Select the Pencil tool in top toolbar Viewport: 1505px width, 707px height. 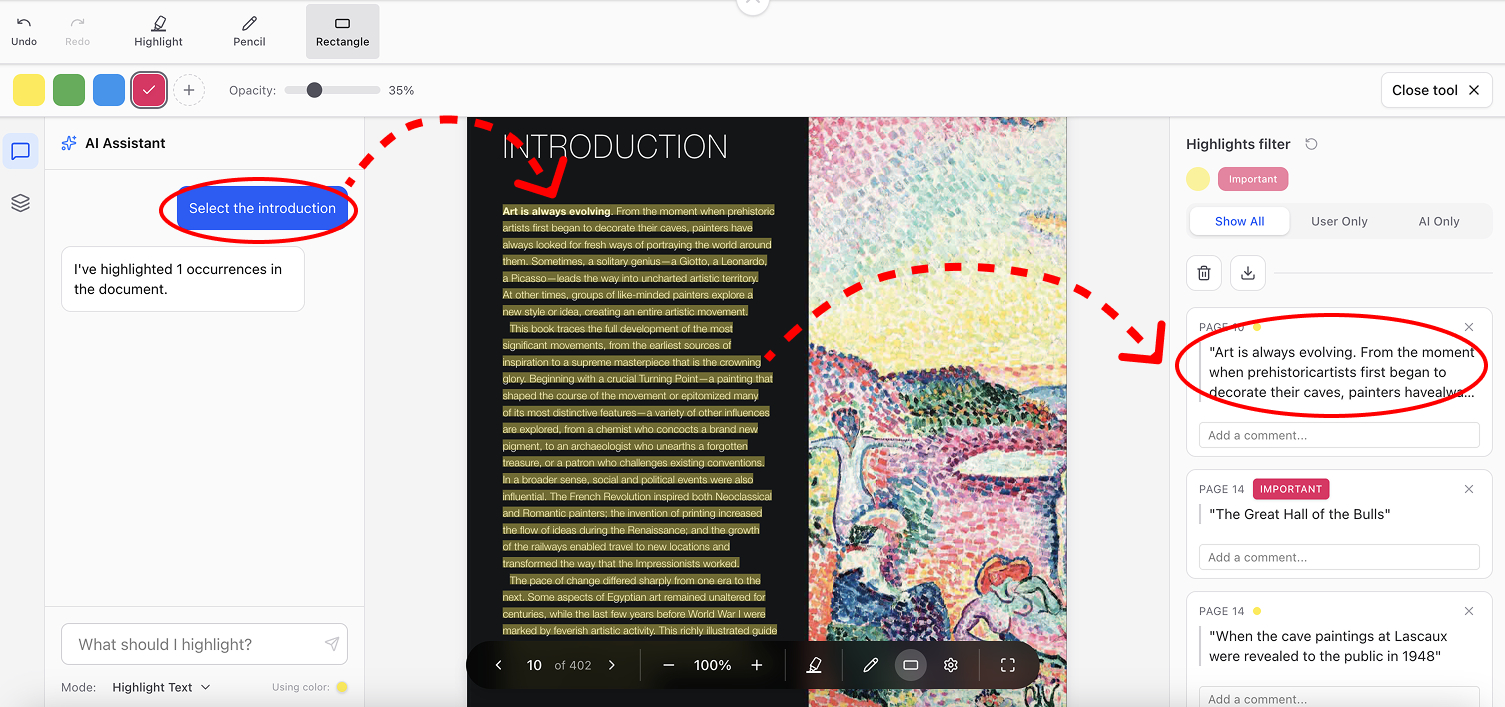[x=249, y=31]
